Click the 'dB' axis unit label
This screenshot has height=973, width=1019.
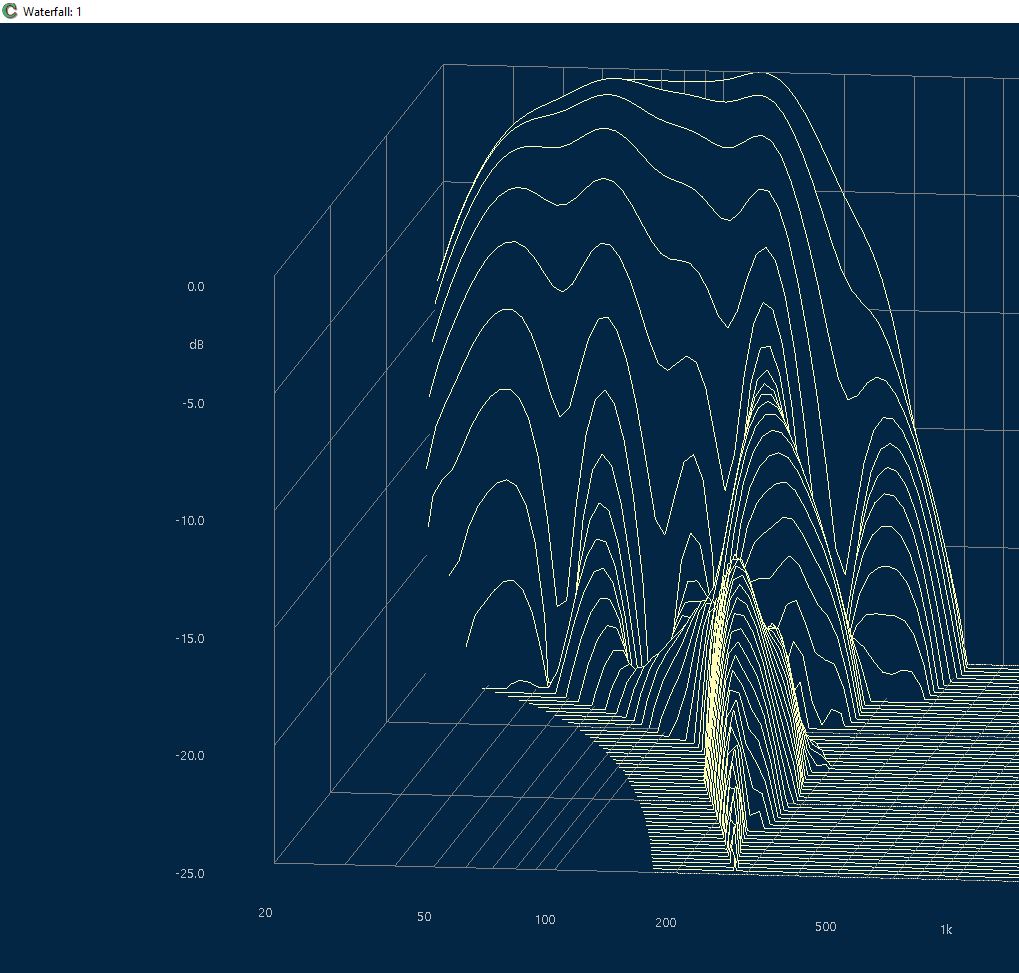(196, 344)
